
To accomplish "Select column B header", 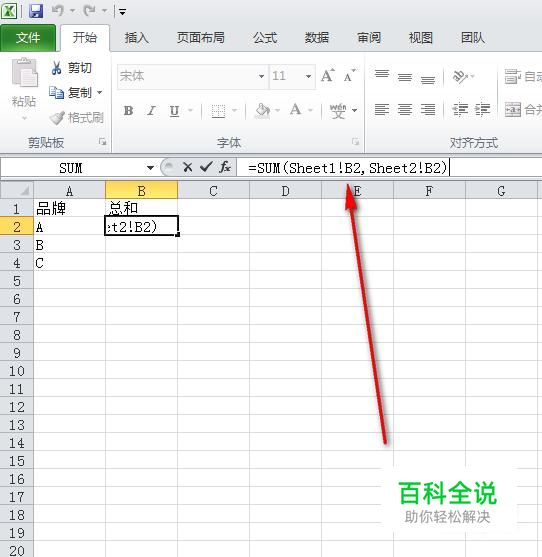I will point(141,190).
